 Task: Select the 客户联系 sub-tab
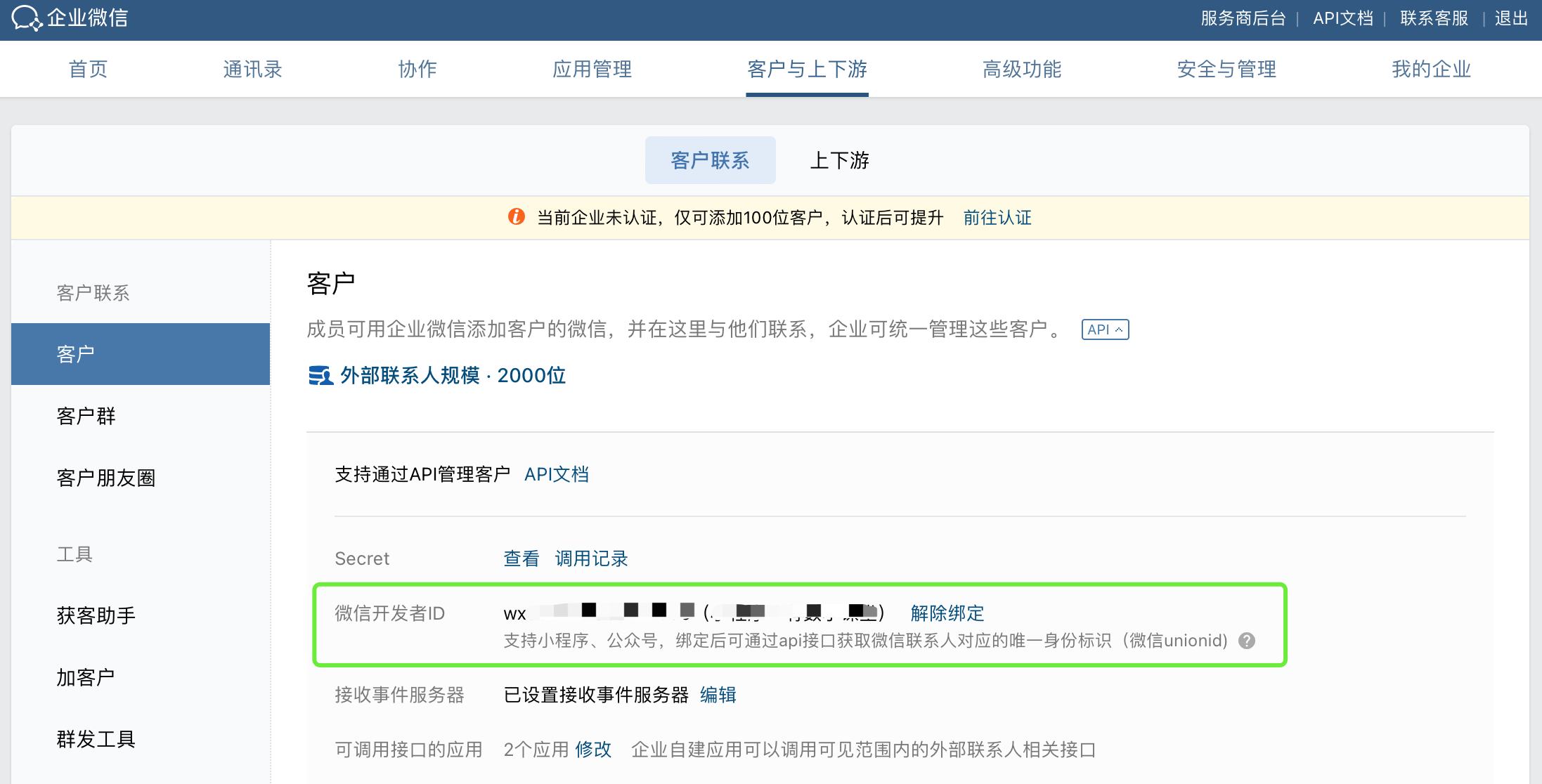[710, 160]
